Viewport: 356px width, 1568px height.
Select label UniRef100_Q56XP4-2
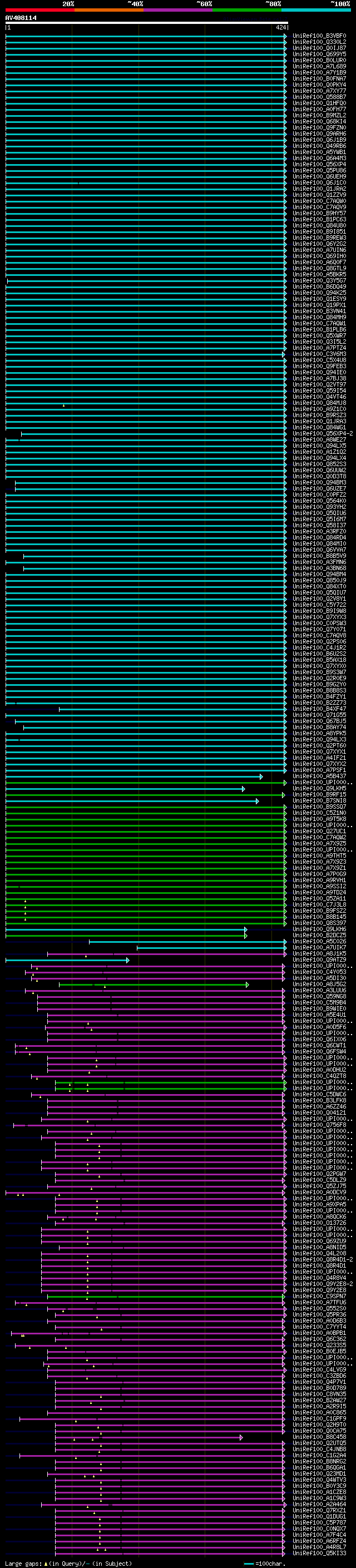(x=323, y=433)
